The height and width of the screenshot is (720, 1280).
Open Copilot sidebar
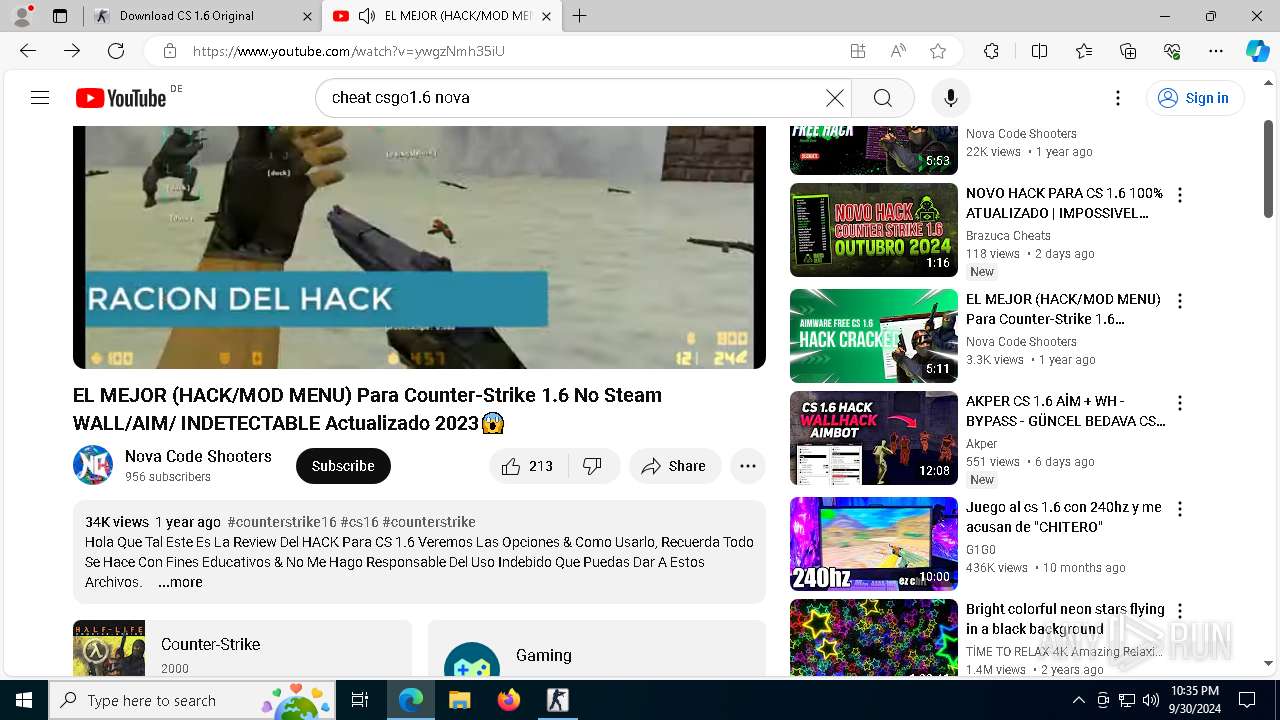[x=1258, y=51]
